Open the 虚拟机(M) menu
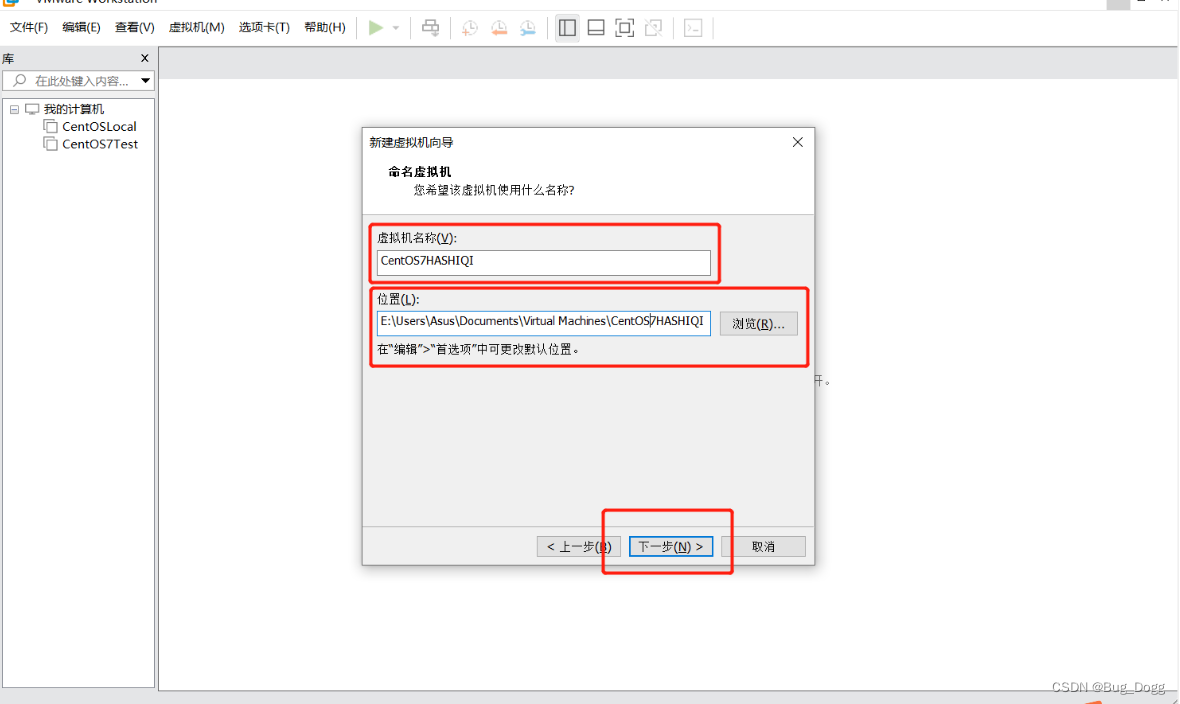The image size is (1180, 704). 196,27
